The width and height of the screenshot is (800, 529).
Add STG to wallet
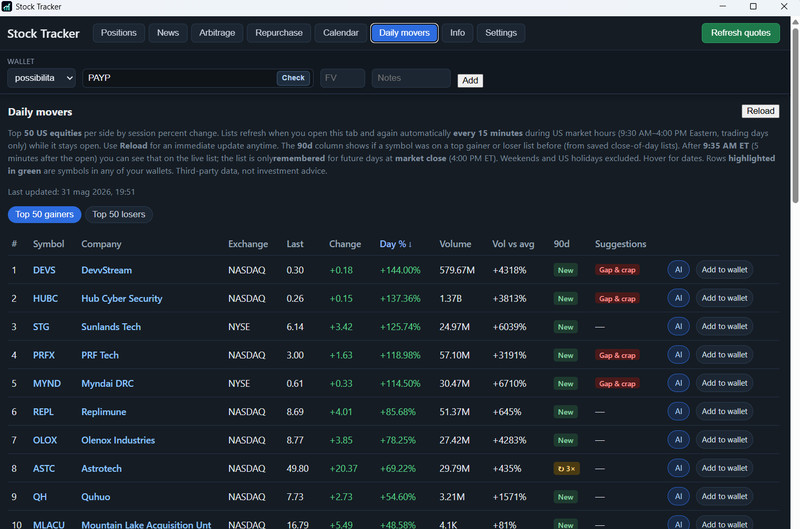724,326
